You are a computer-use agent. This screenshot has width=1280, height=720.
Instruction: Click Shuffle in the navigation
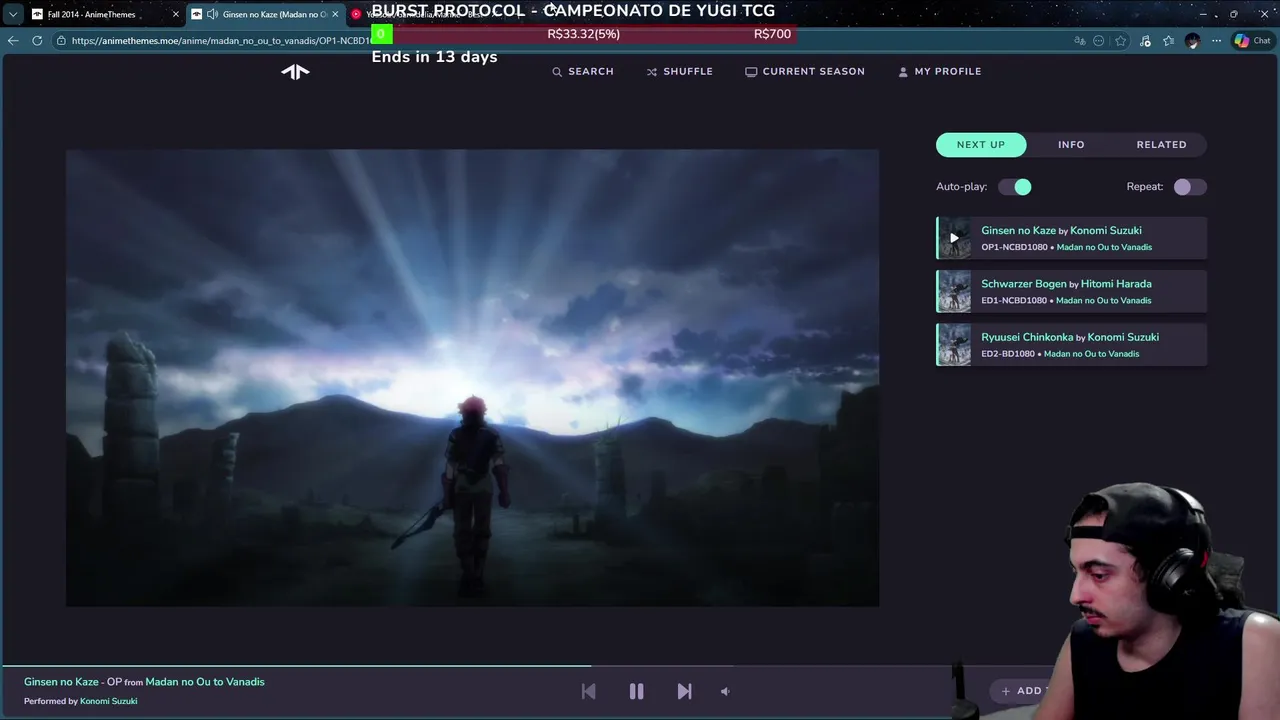click(x=680, y=71)
